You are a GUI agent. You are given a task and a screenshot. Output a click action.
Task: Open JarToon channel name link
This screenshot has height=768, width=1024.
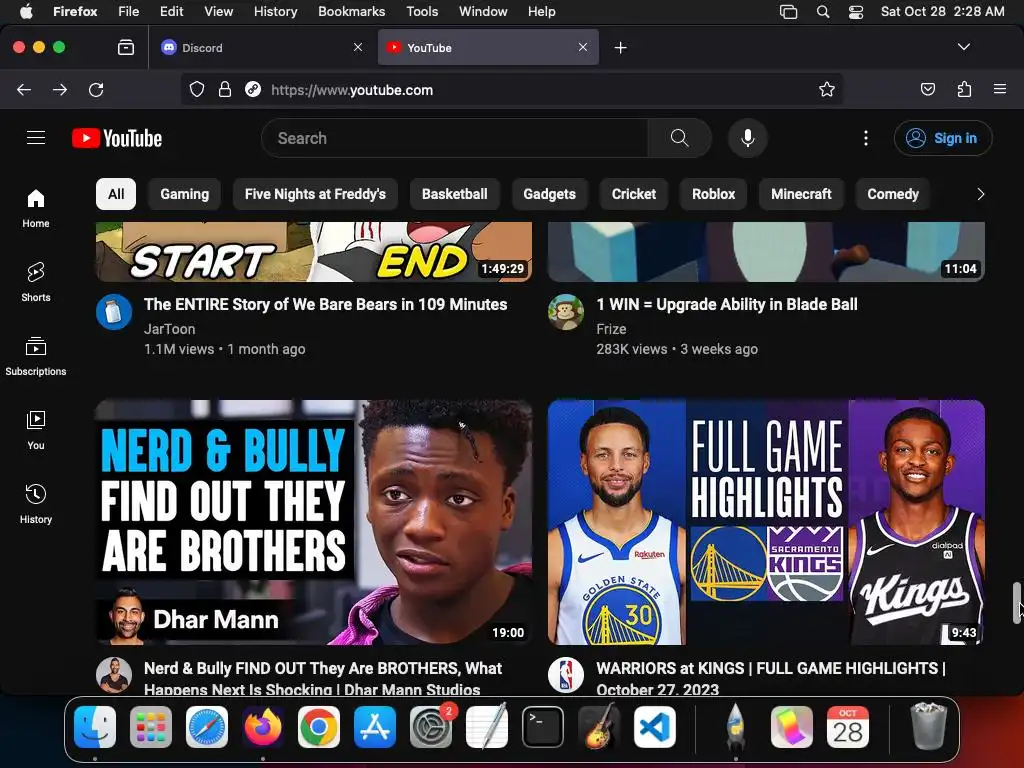click(169, 329)
